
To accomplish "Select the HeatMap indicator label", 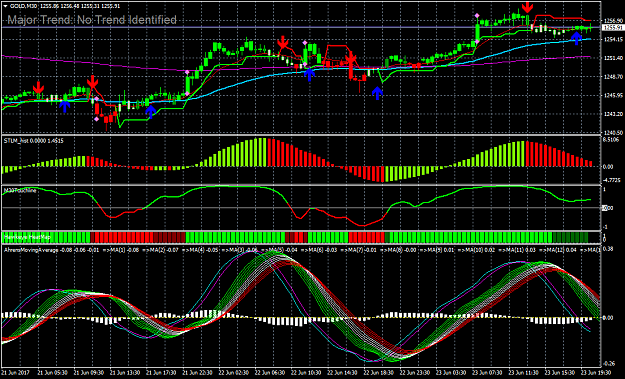I will pyautogui.click(x=28, y=238).
